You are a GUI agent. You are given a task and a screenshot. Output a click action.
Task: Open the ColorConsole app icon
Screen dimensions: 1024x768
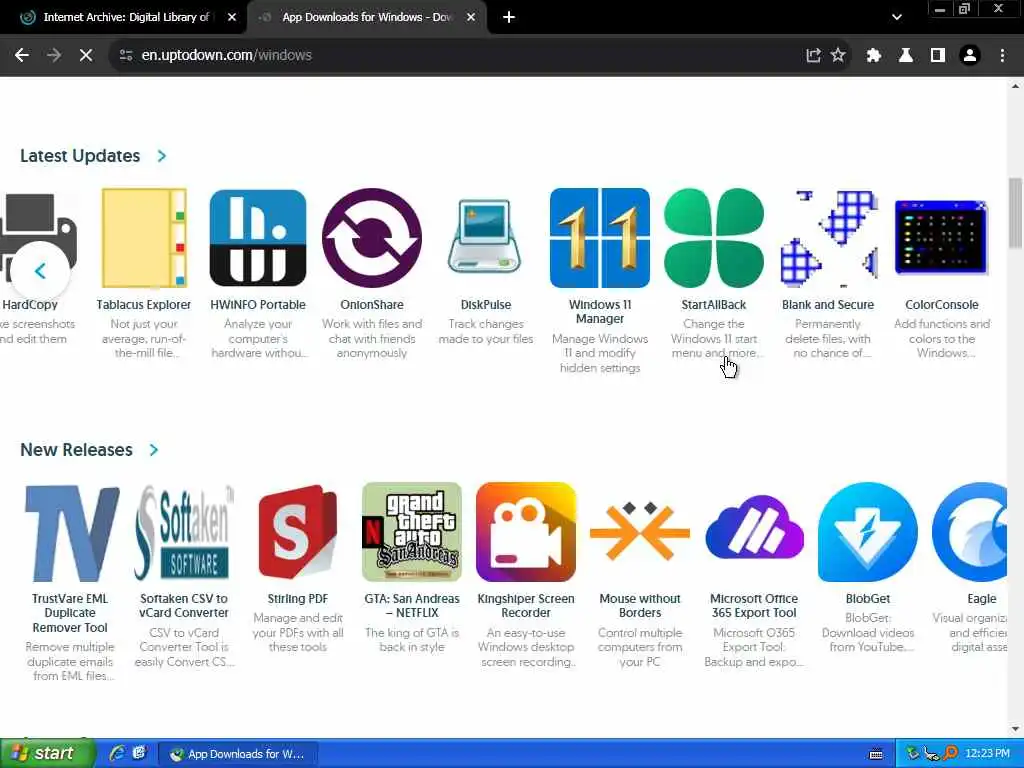tap(941, 237)
